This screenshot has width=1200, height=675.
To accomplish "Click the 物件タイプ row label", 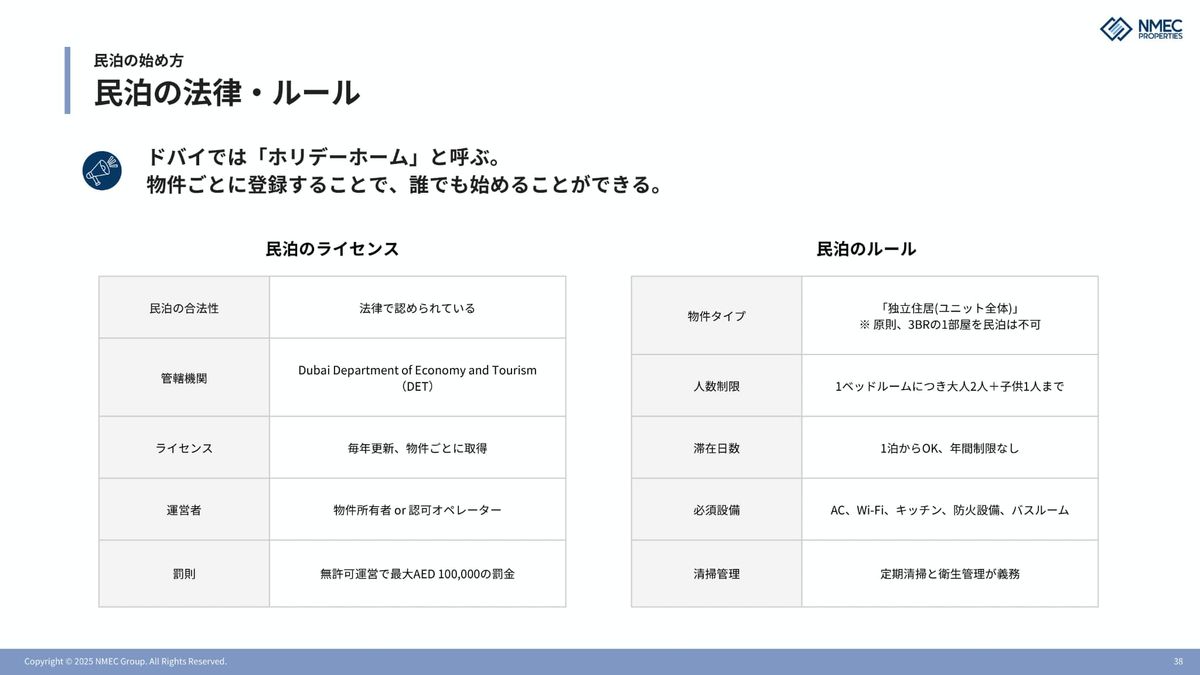I will [716, 316].
